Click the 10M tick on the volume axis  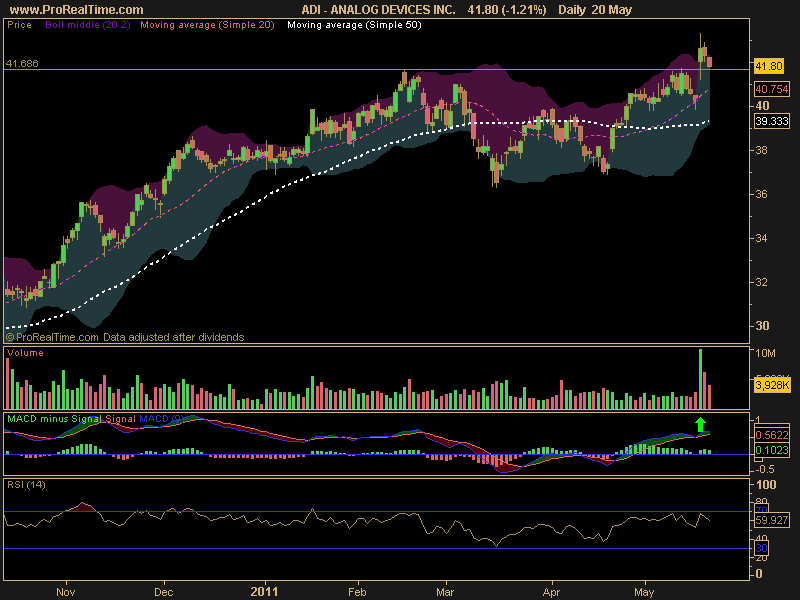click(765, 353)
